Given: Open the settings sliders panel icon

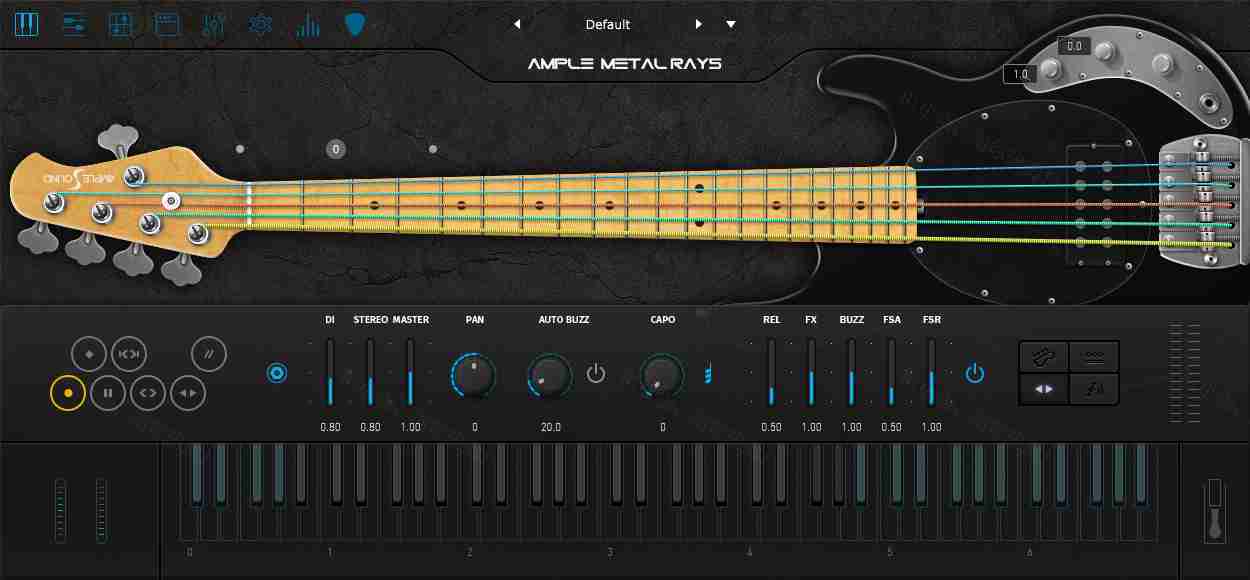Looking at the screenshot, I should pos(73,24).
